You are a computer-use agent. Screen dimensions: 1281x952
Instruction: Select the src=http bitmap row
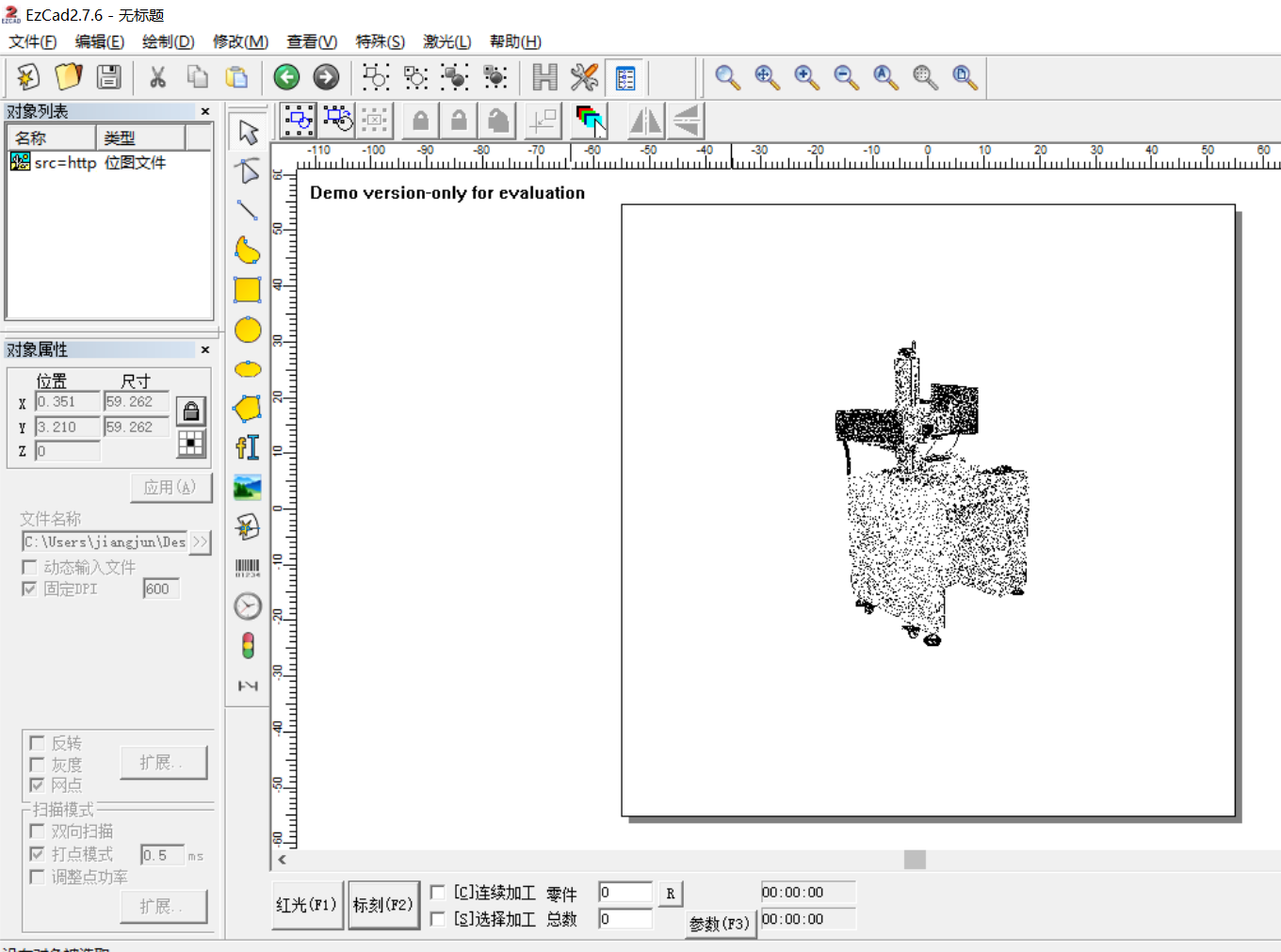click(x=108, y=163)
